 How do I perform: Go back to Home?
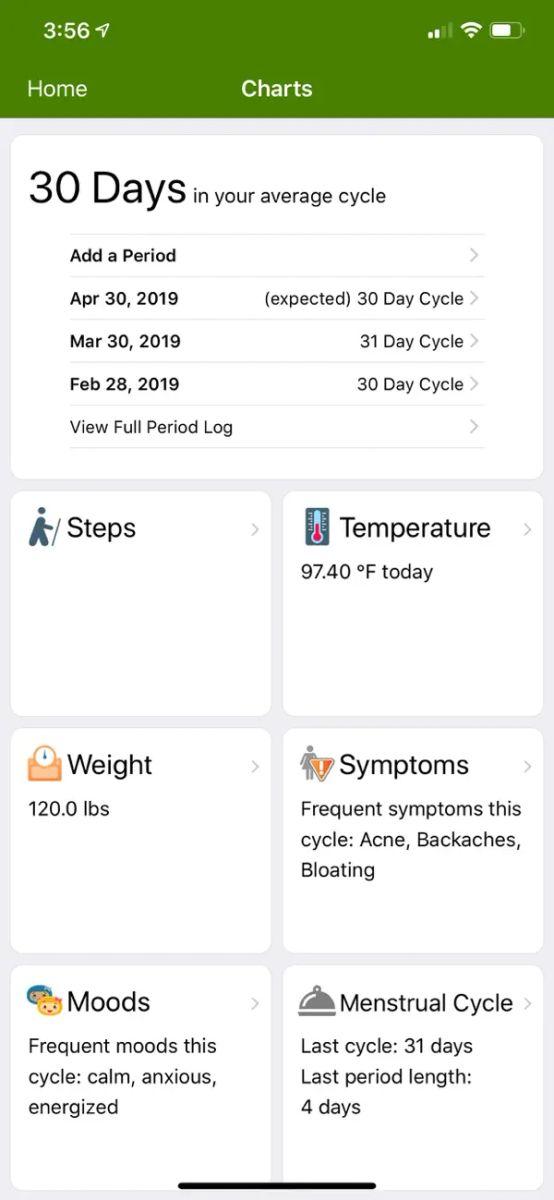tap(57, 89)
